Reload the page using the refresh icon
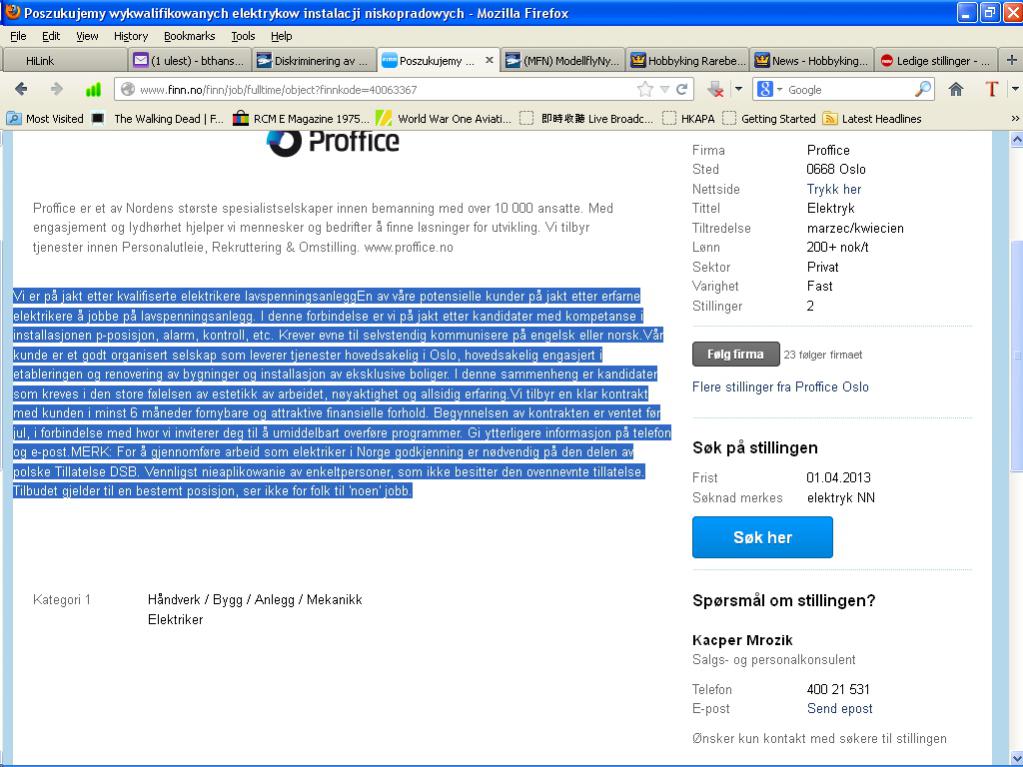 (x=681, y=90)
